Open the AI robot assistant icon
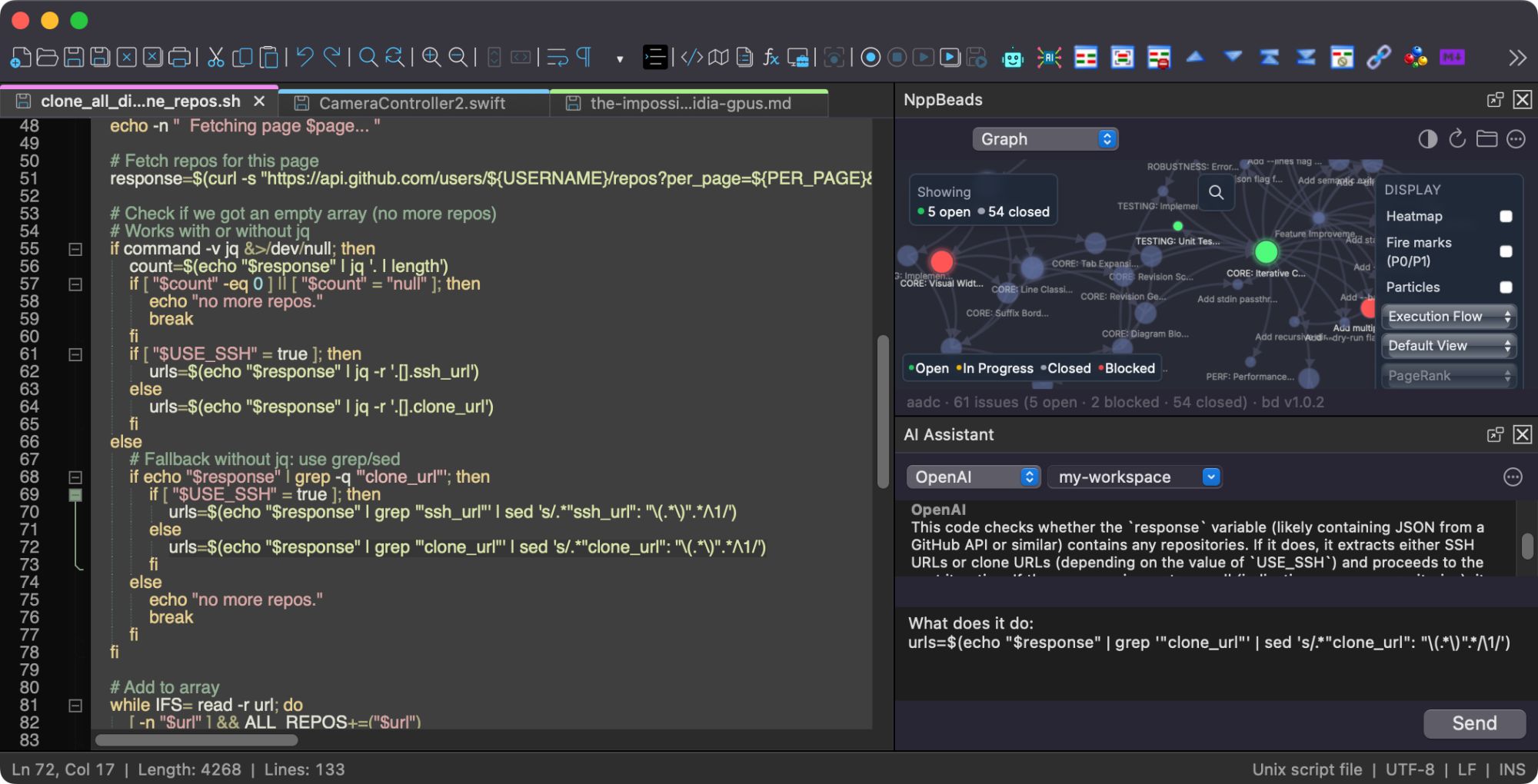The image size is (1538, 784). point(1013,58)
